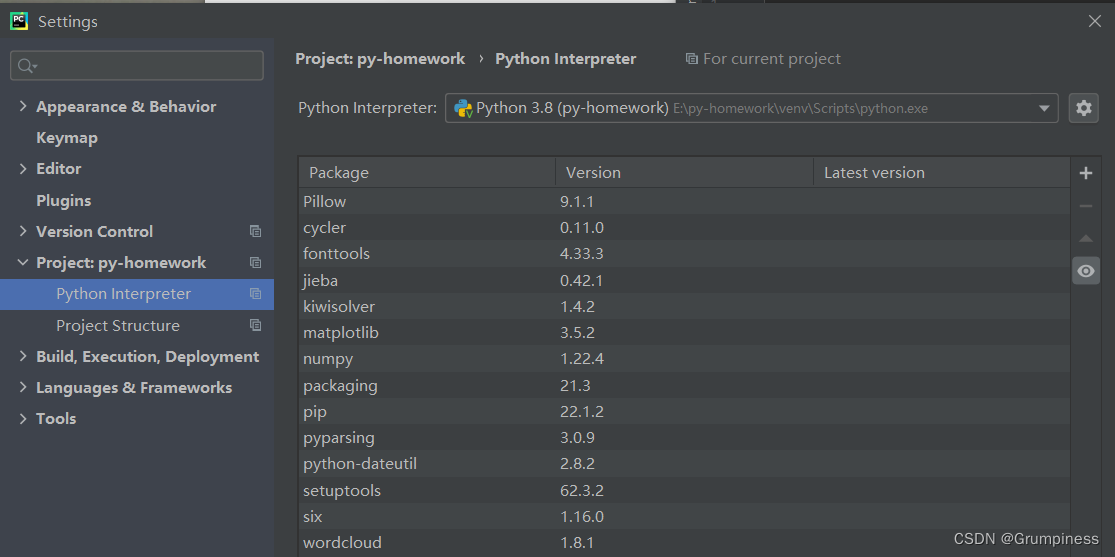
Task: Expand the Tools section
Action: pyautogui.click(x=23, y=418)
